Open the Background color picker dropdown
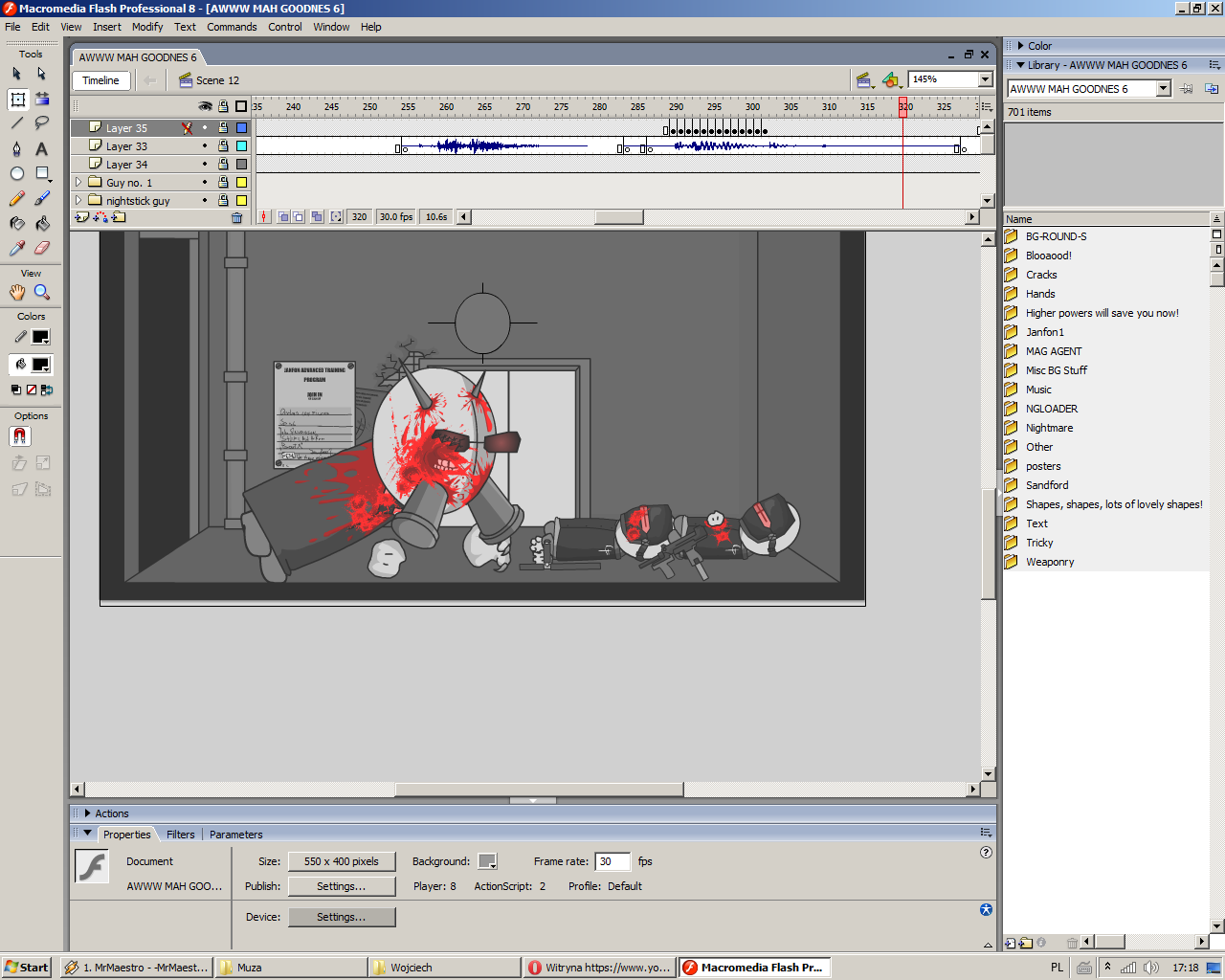Screen dimensions: 1225x980 click(487, 861)
